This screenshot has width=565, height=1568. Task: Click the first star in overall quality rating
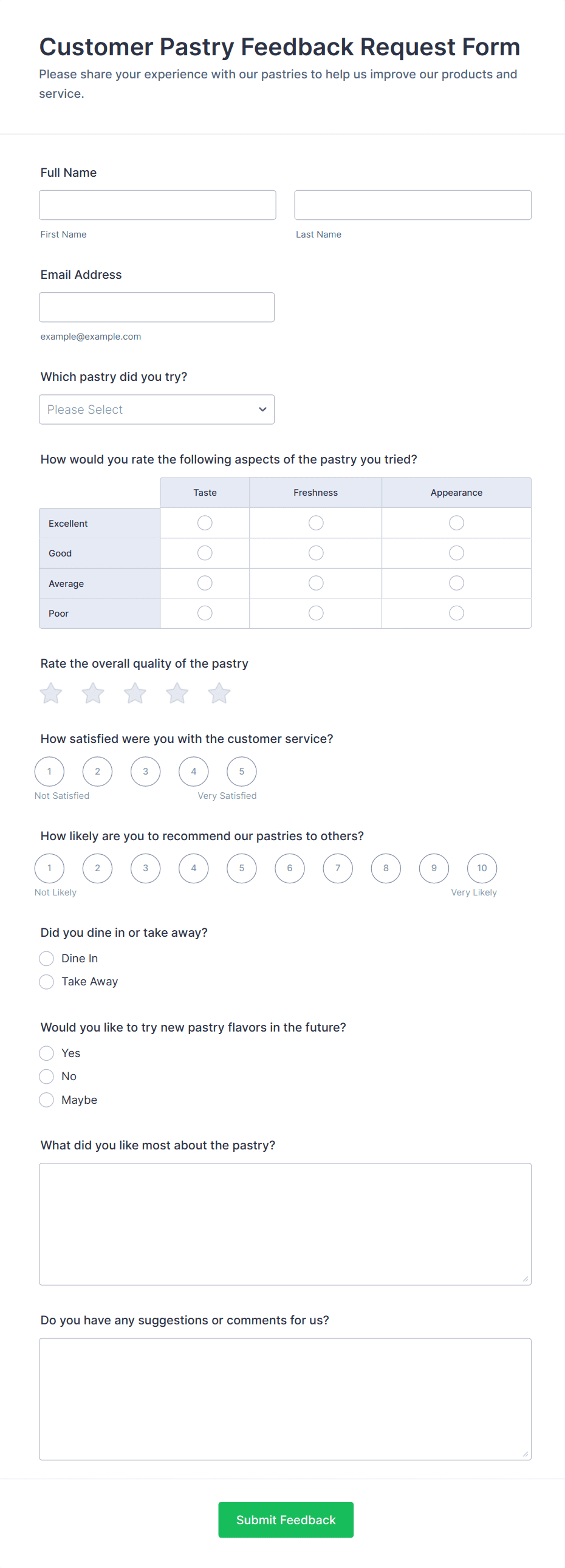(51, 693)
